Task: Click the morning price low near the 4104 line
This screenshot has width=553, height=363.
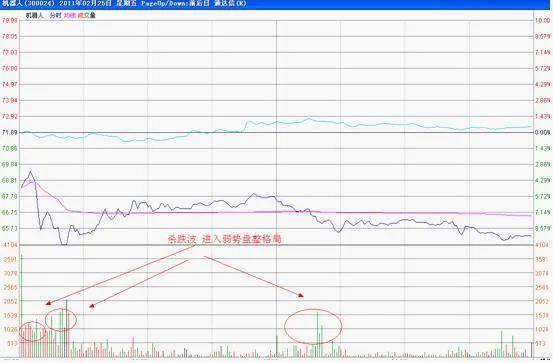Action: click(64, 243)
